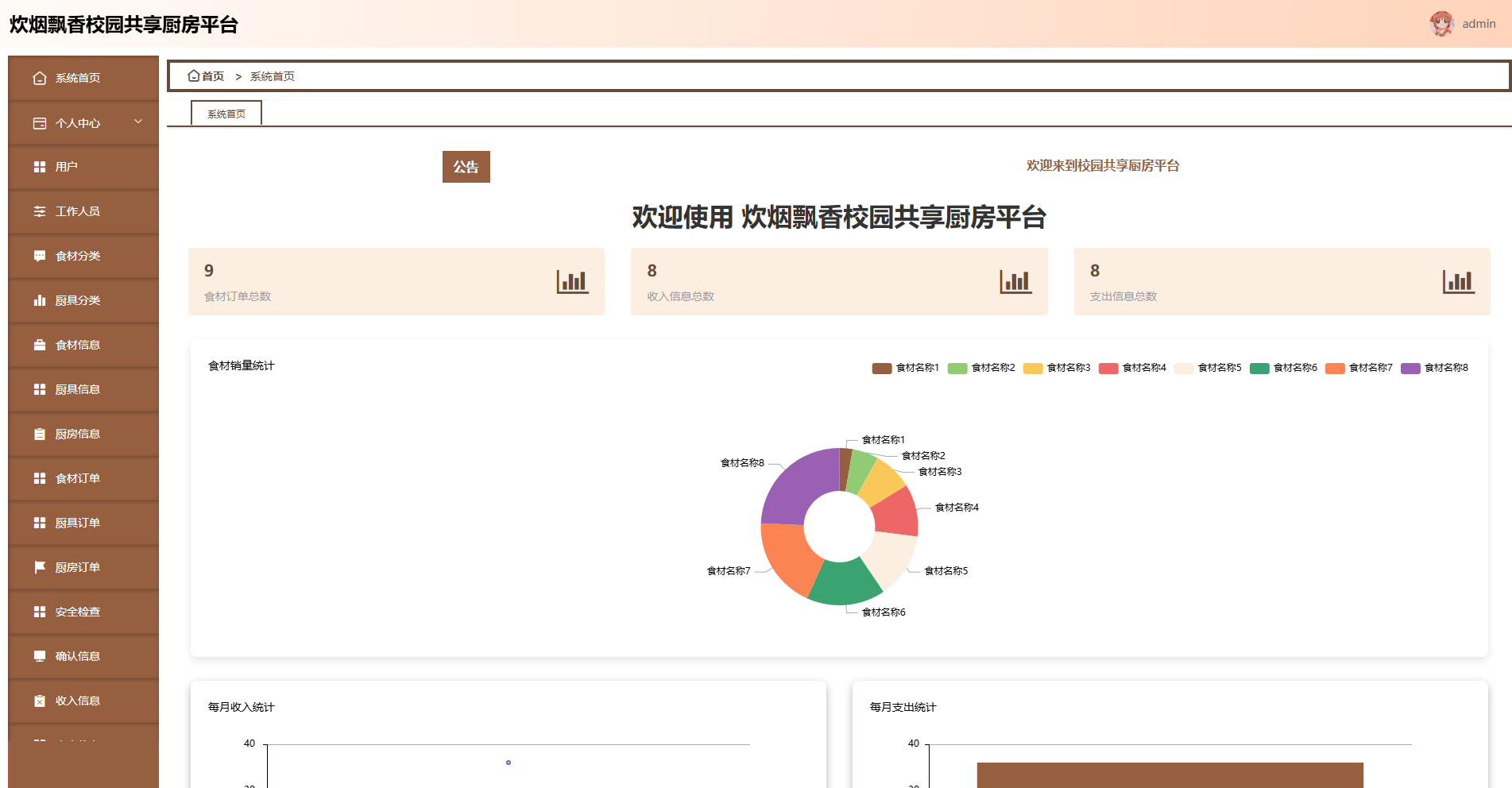Toggle 食材名称4 legend entry
1512x788 pixels.
click(x=1132, y=368)
